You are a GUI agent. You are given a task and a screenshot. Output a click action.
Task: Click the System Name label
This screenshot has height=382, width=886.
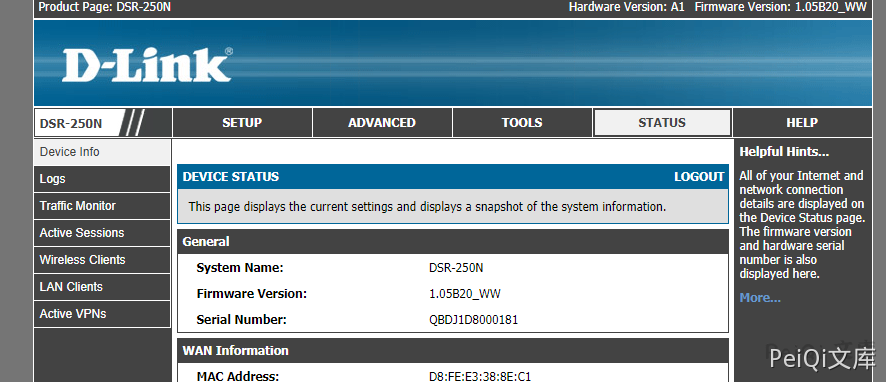click(240, 268)
